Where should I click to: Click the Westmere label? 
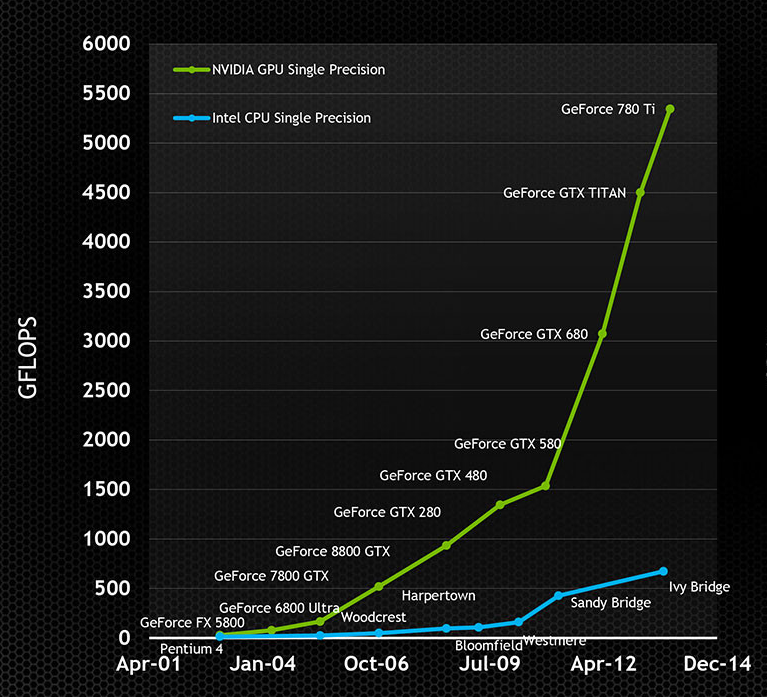(554, 640)
